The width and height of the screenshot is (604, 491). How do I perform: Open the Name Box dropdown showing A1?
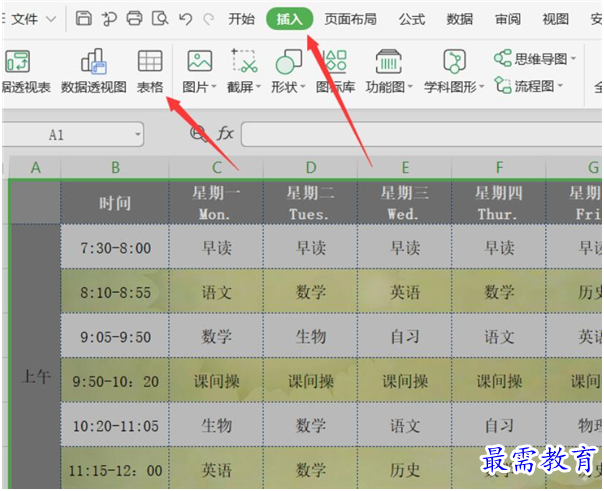(x=138, y=134)
